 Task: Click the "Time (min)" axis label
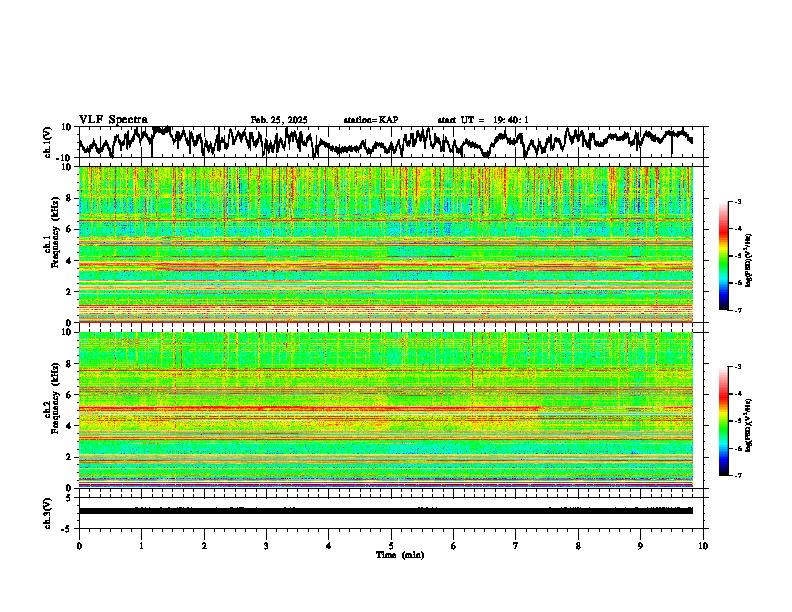click(x=400, y=555)
